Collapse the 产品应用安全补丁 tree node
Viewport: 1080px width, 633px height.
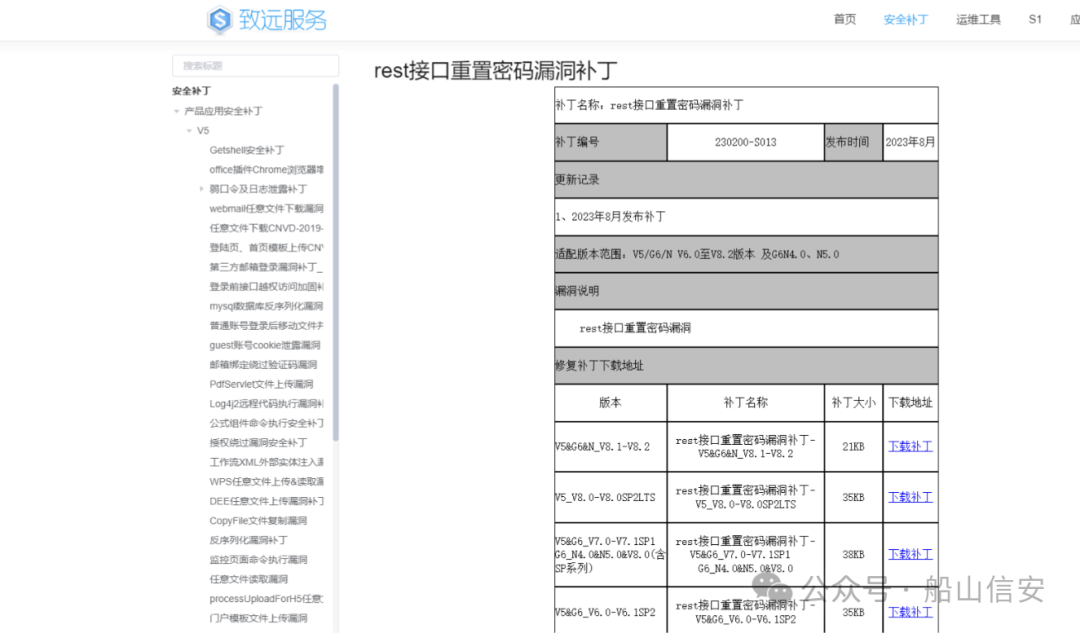click(x=176, y=111)
